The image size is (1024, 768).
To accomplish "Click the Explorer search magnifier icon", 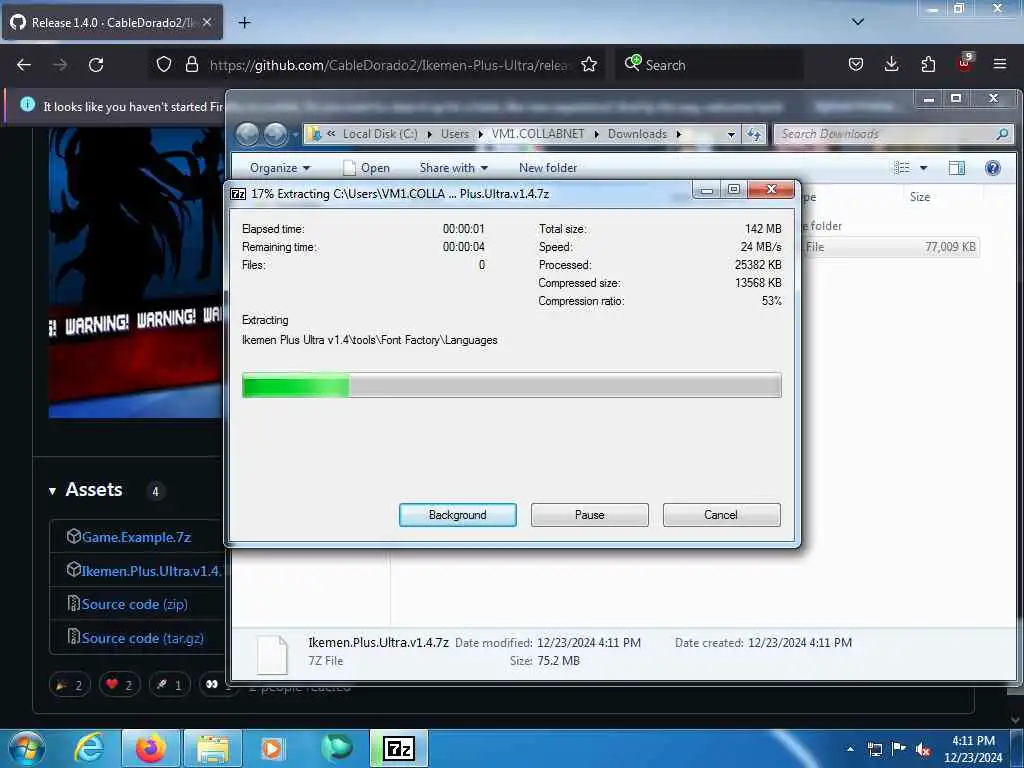I will click(1002, 134).
